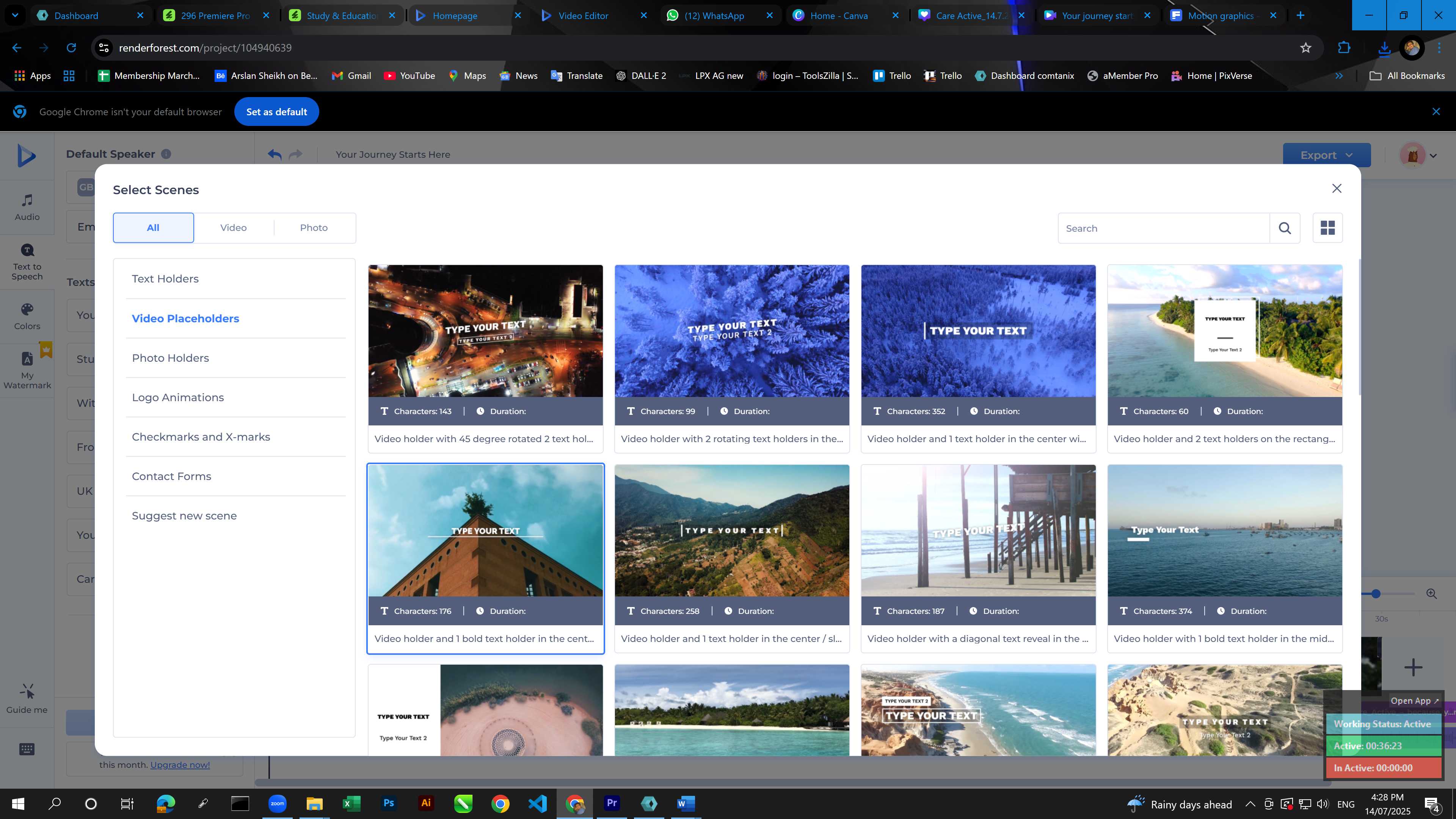Open the Export dropdown button
Screen dimensions: 1456x819
pyautogui.click(x=1327, y=155)
